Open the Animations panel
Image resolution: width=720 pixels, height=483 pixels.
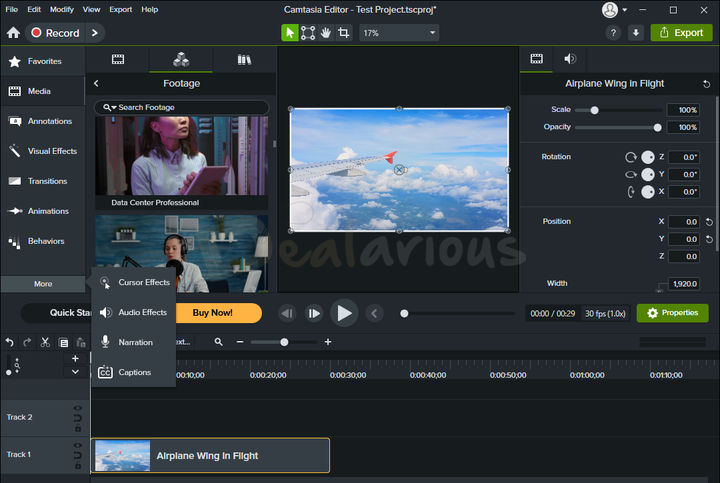43,211
